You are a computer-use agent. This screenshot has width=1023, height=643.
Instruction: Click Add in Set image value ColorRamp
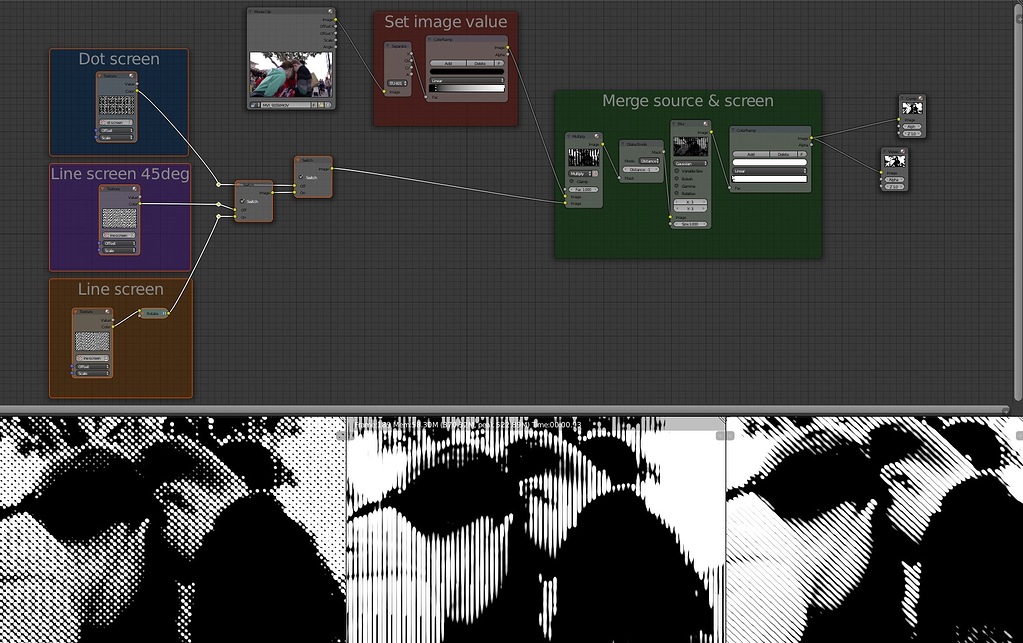tap(448, 63)
